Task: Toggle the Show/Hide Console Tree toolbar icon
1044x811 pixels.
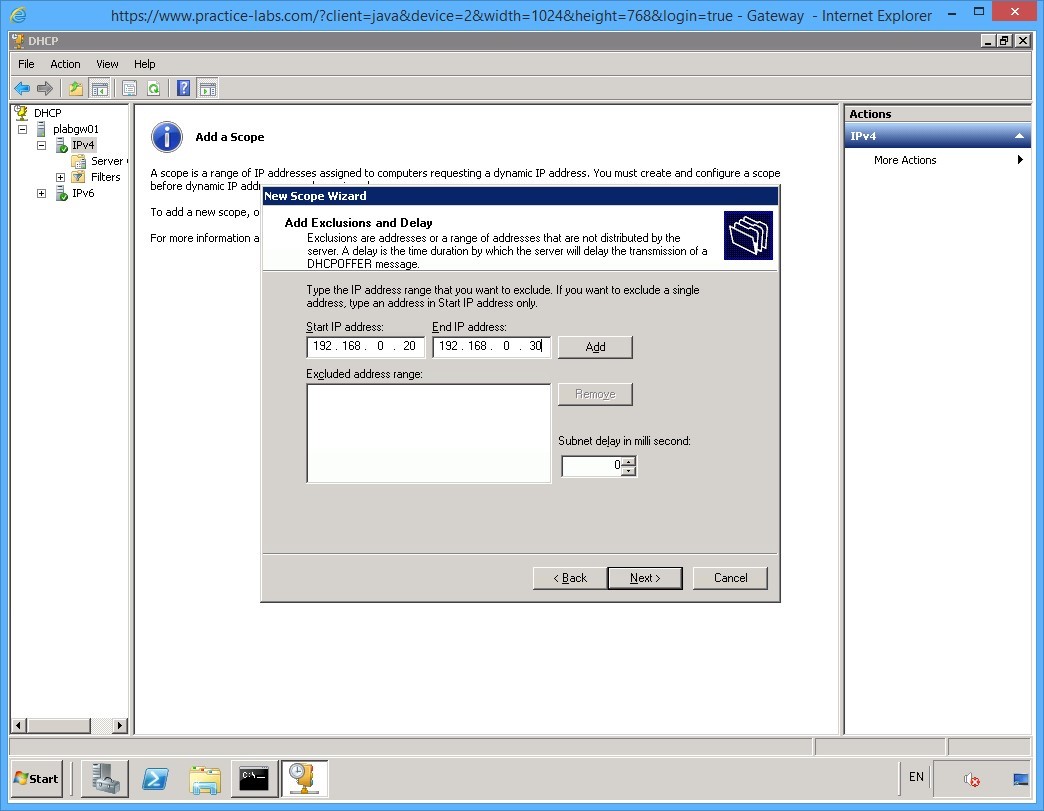Action: click(x=99, y=88)
